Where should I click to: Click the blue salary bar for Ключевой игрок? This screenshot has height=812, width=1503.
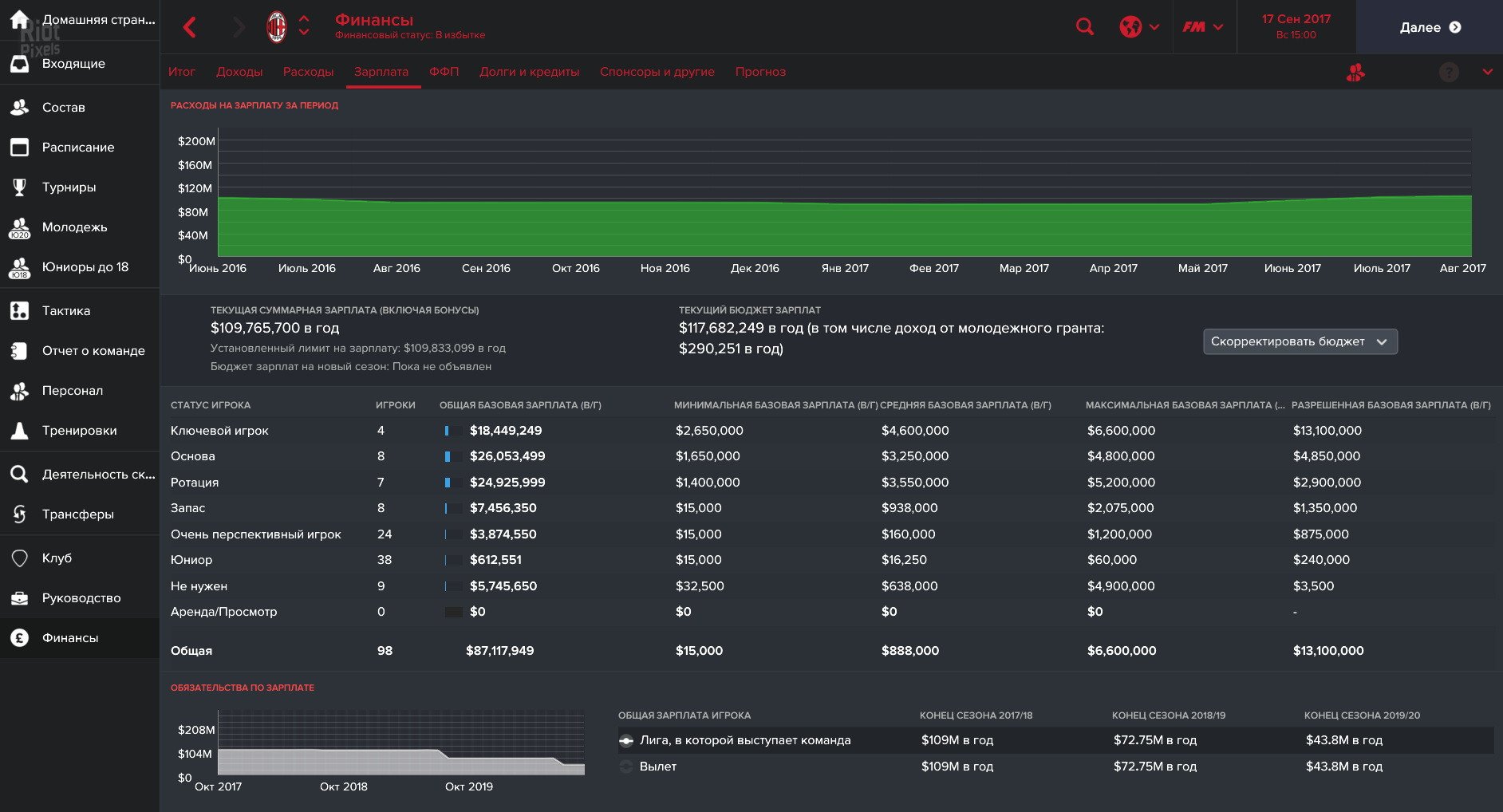[447, 430]
